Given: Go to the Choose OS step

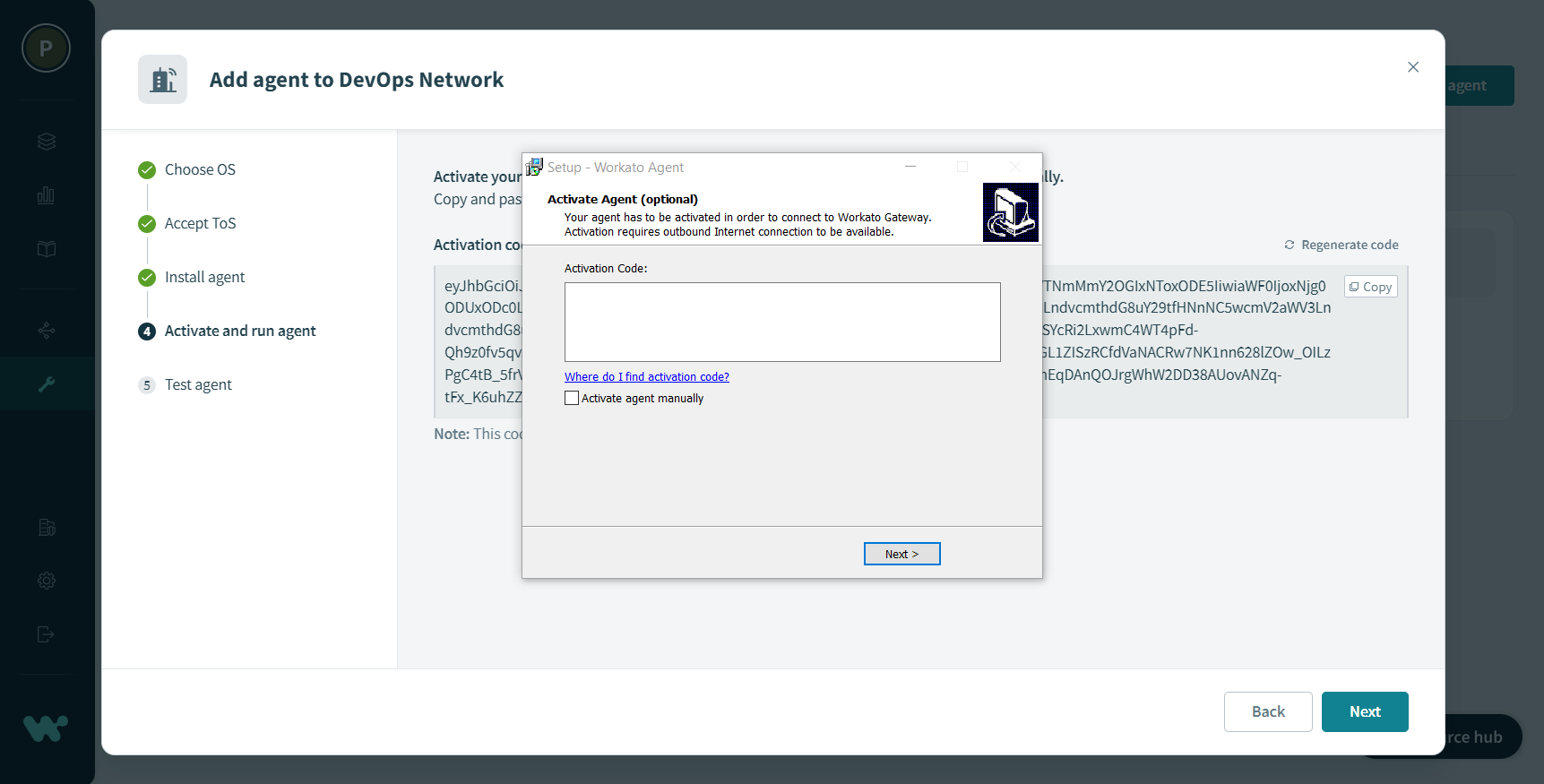Looking at the screenshot, I should tap(200, 169).
